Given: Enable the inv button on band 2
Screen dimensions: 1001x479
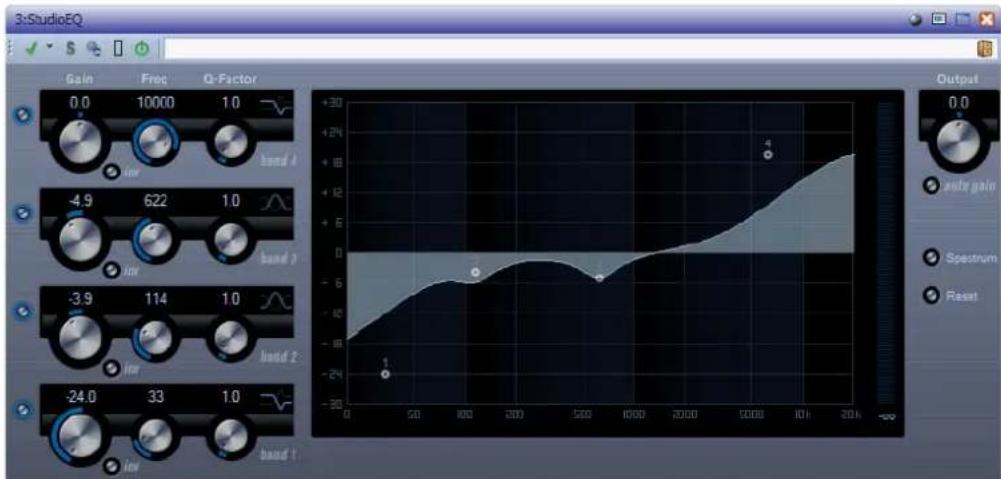Looking at the screenshot, I should coord(111,369).
